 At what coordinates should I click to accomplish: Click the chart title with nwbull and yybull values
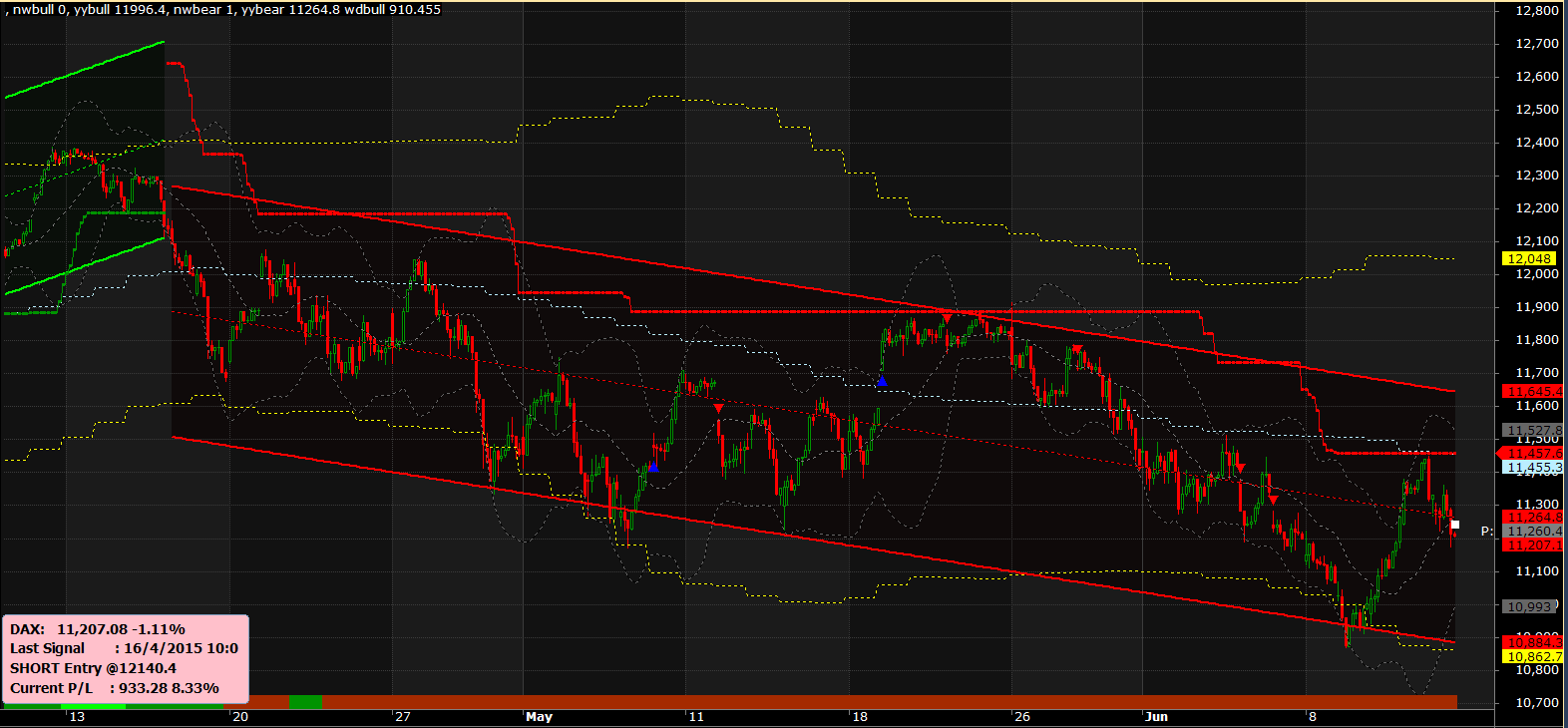coord(222,9)
